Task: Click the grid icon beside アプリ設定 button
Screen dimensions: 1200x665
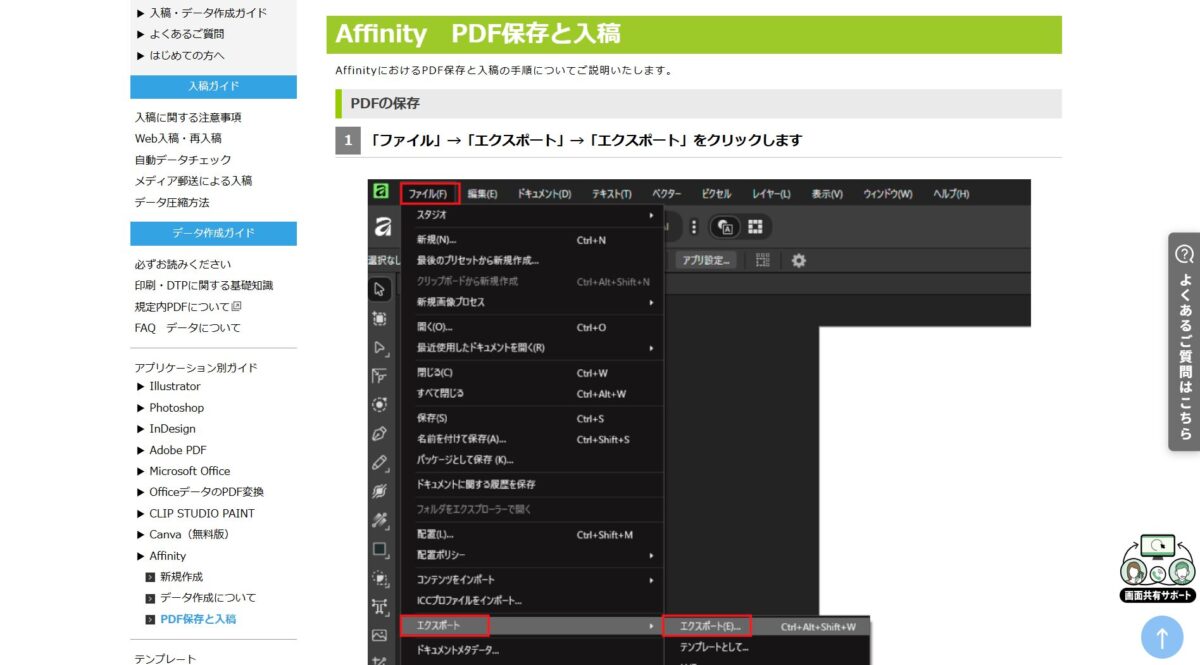Action: coord(763,260)
